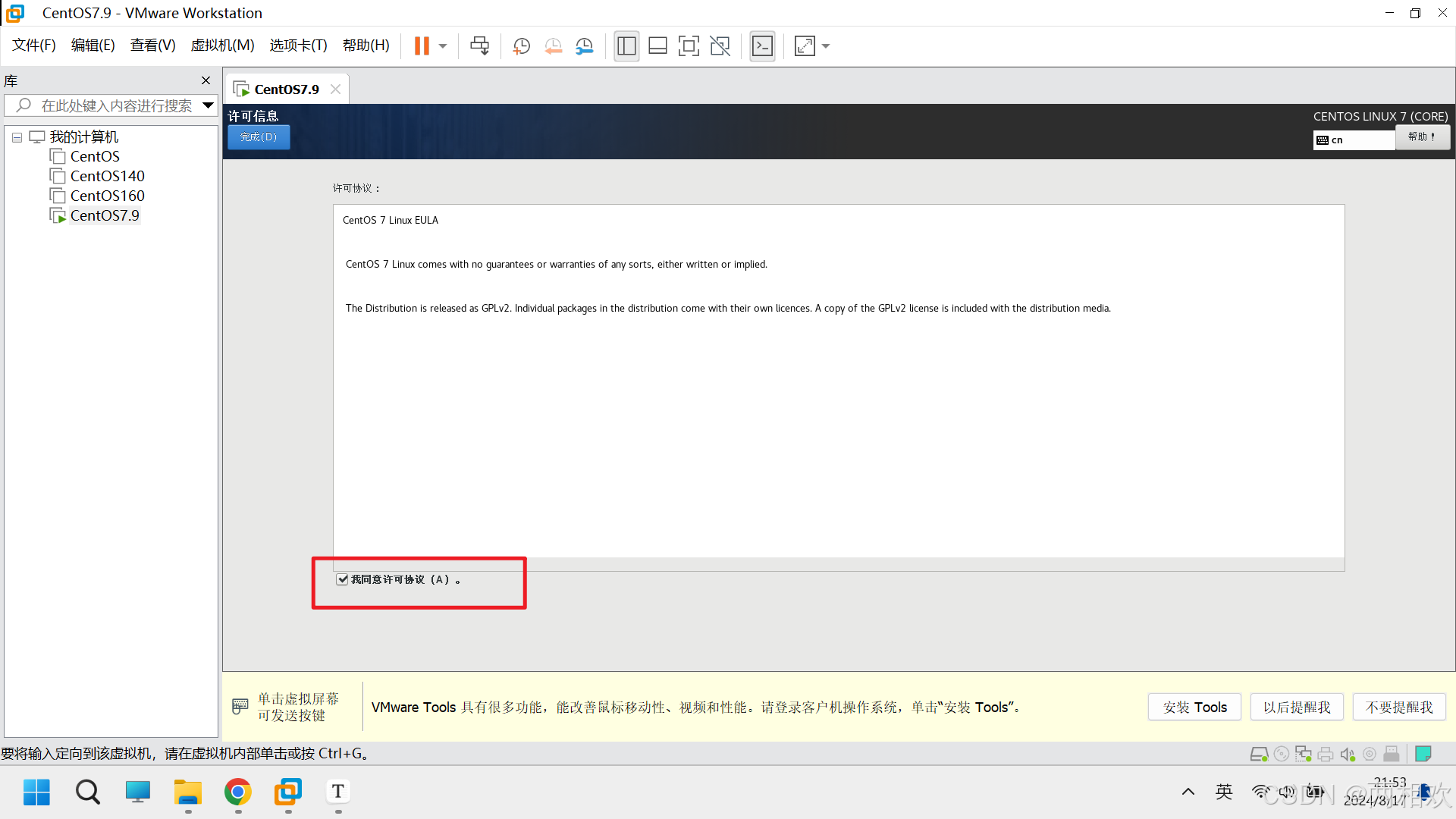
Task: Click the 完成(D) done button
Action: (259, 137)
